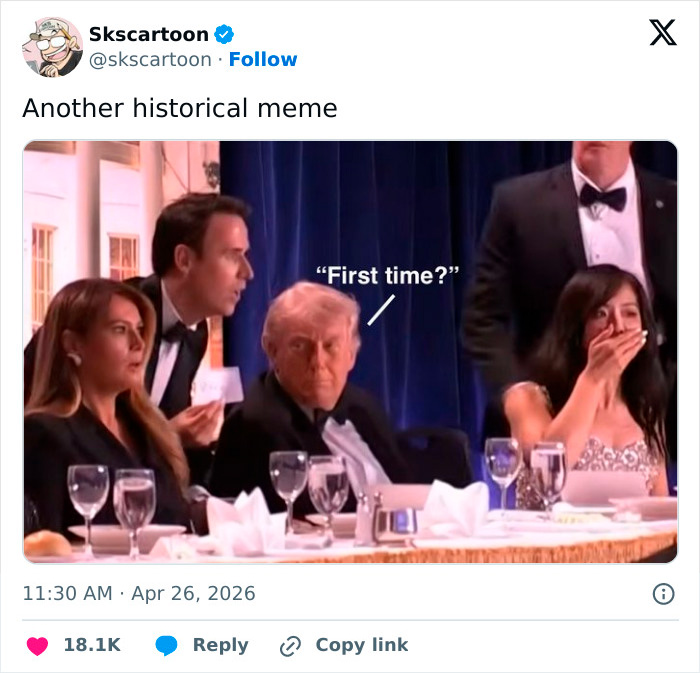Click the 18.1K likes count
The image size is (700, 673).
(92, 646)
